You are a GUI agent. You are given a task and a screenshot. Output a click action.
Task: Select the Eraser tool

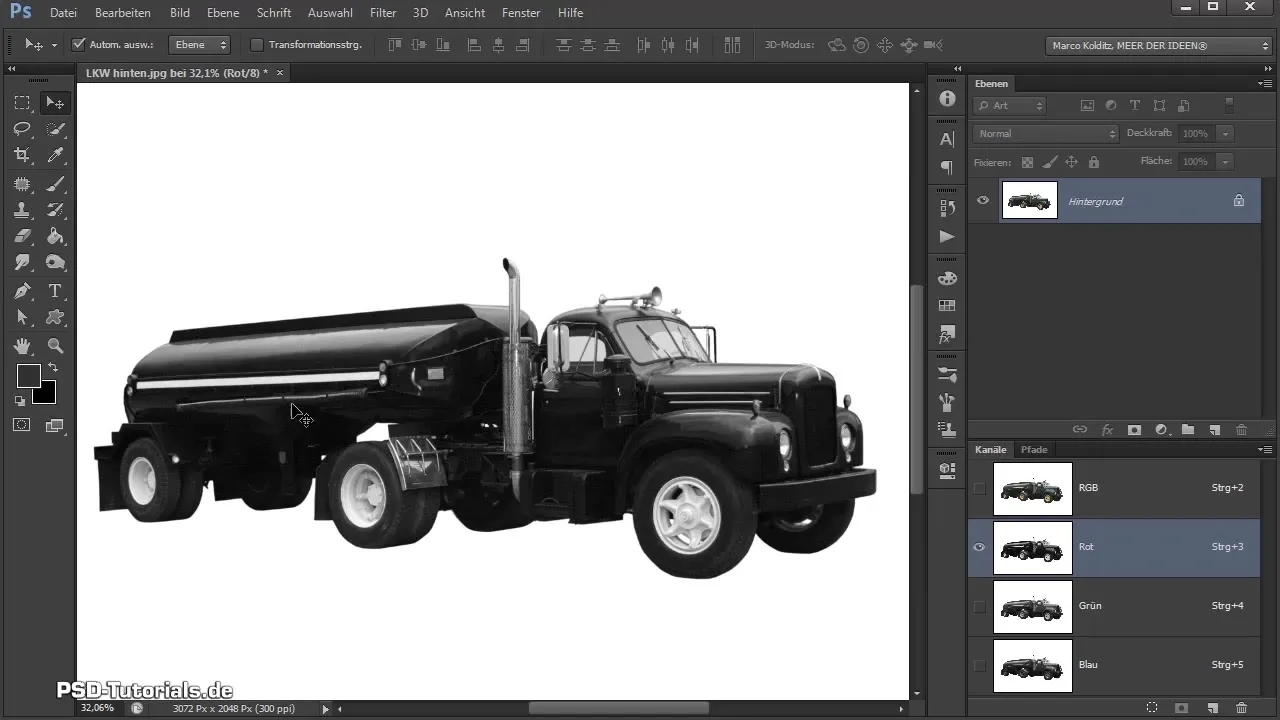pyautogui.click(x=22, y=236)
